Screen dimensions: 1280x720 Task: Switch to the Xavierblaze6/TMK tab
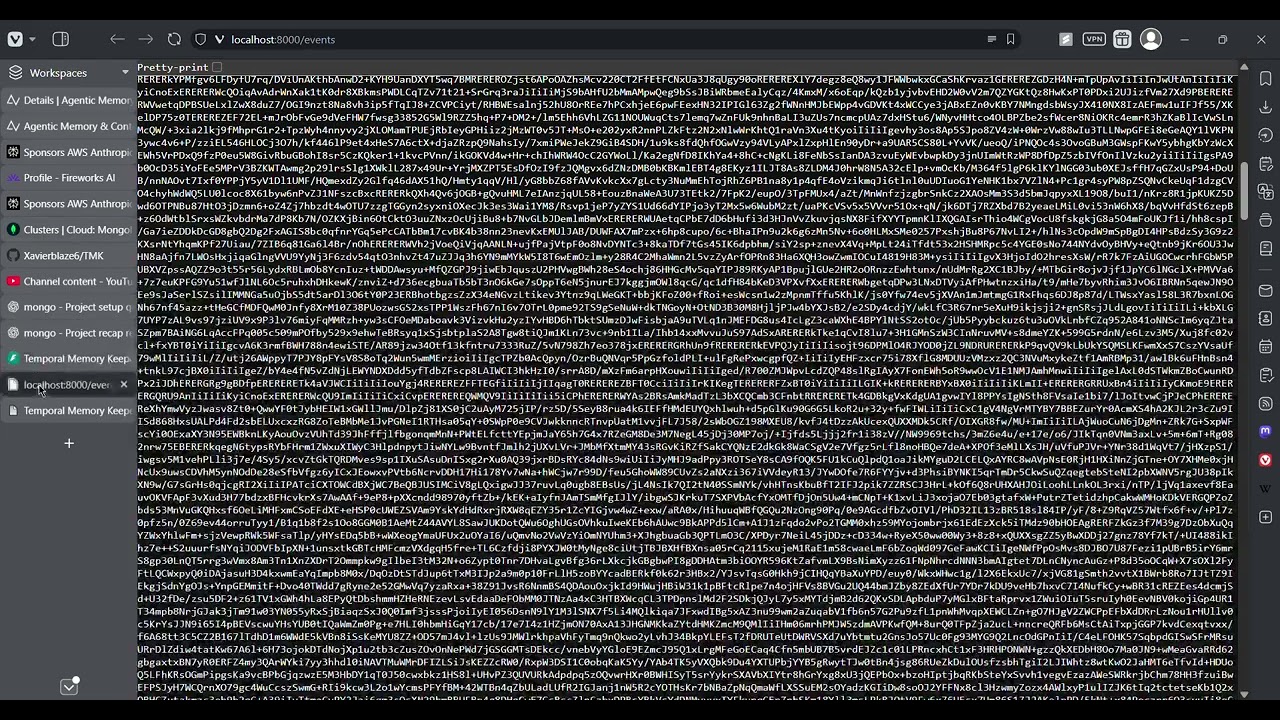tap(68, 255)
